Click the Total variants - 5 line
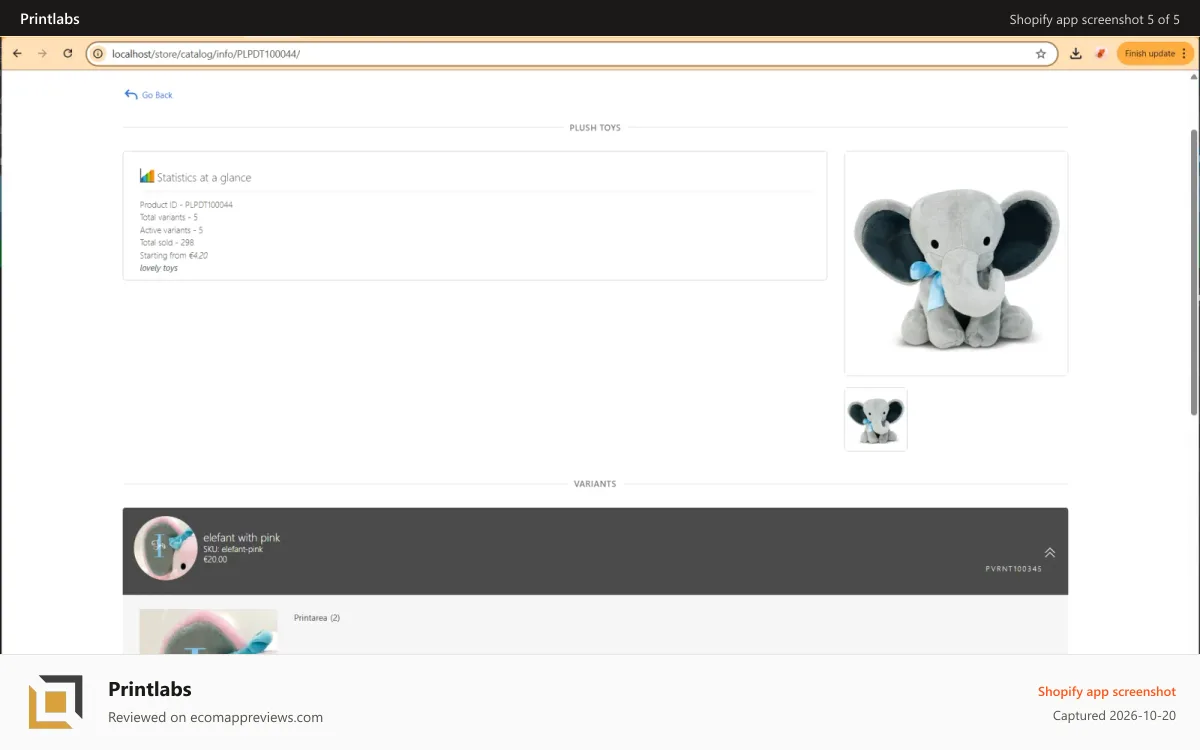 (x=169, y=217)
